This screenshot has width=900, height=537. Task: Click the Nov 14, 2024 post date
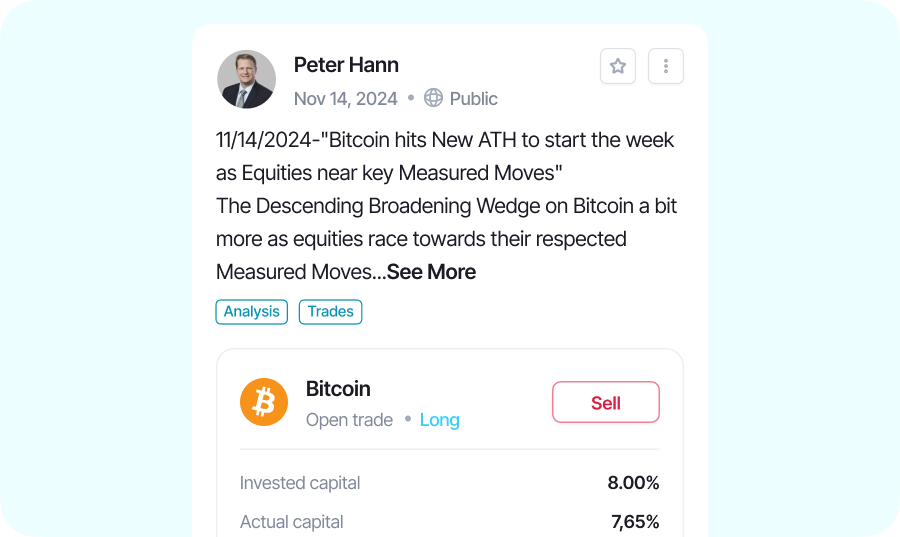point(345,98)
